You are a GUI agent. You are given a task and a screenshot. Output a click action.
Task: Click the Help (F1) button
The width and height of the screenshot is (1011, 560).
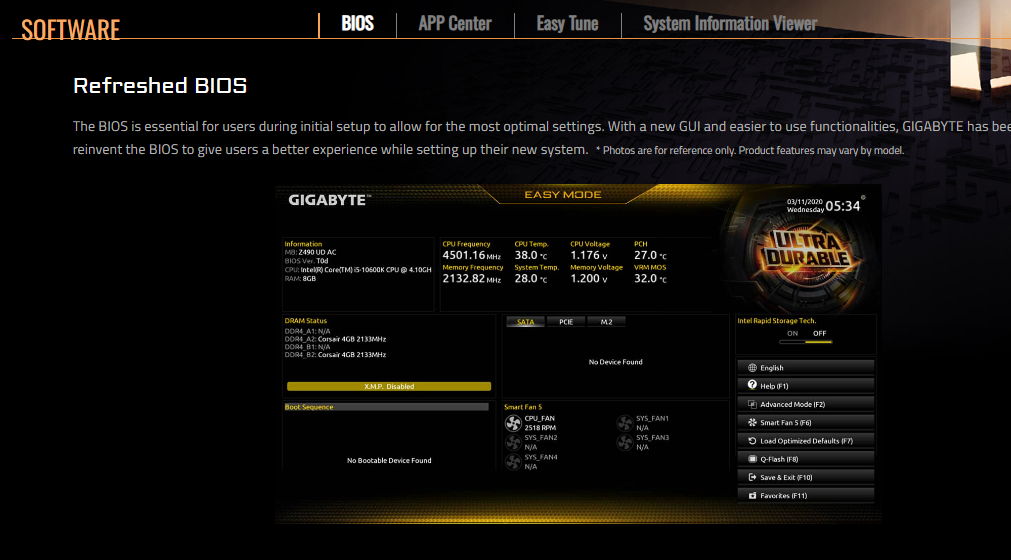805,386
